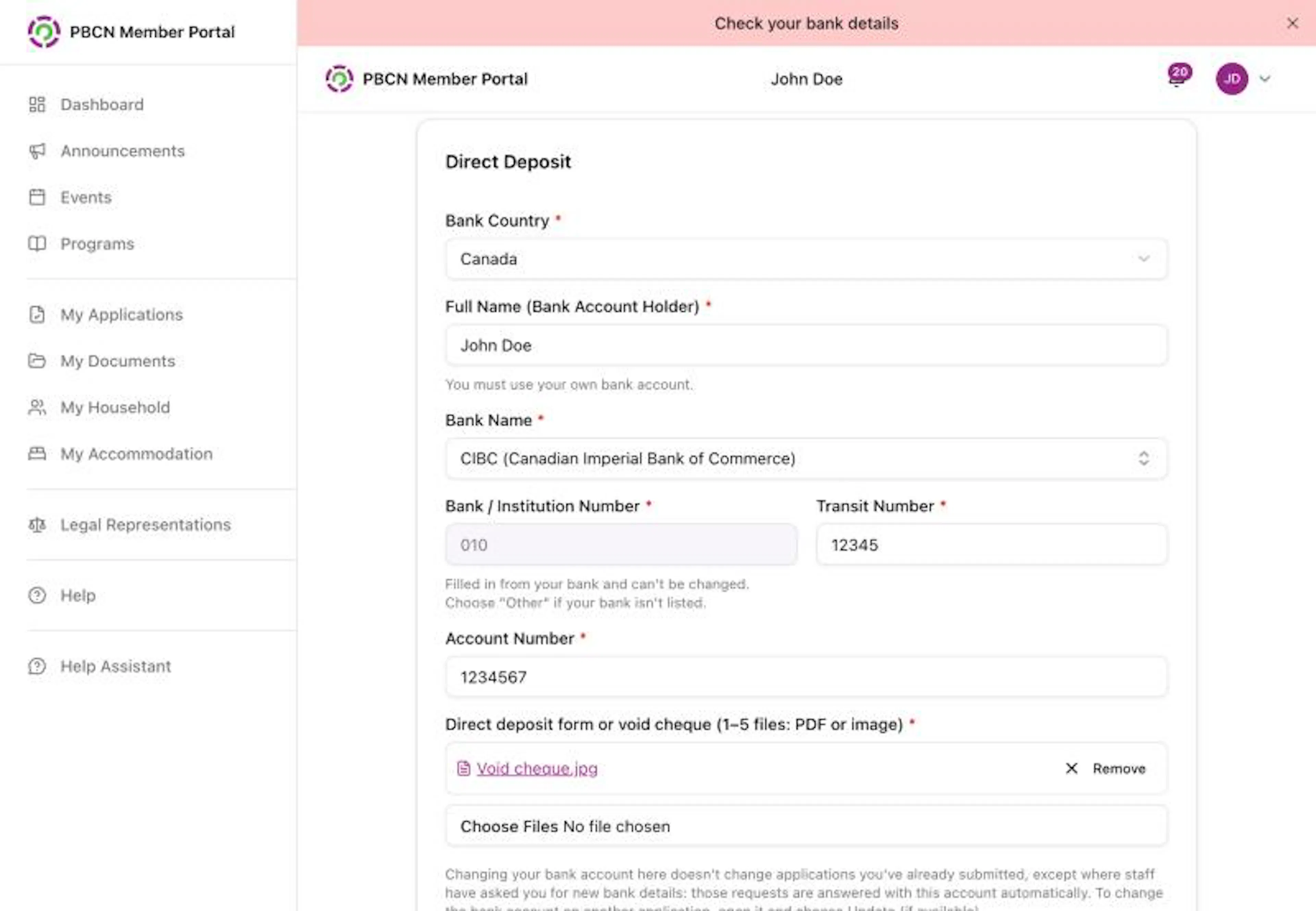Open Help Assistant in the sidebar
Screen dimensions: 1316x911
click(x=115, y=666)
